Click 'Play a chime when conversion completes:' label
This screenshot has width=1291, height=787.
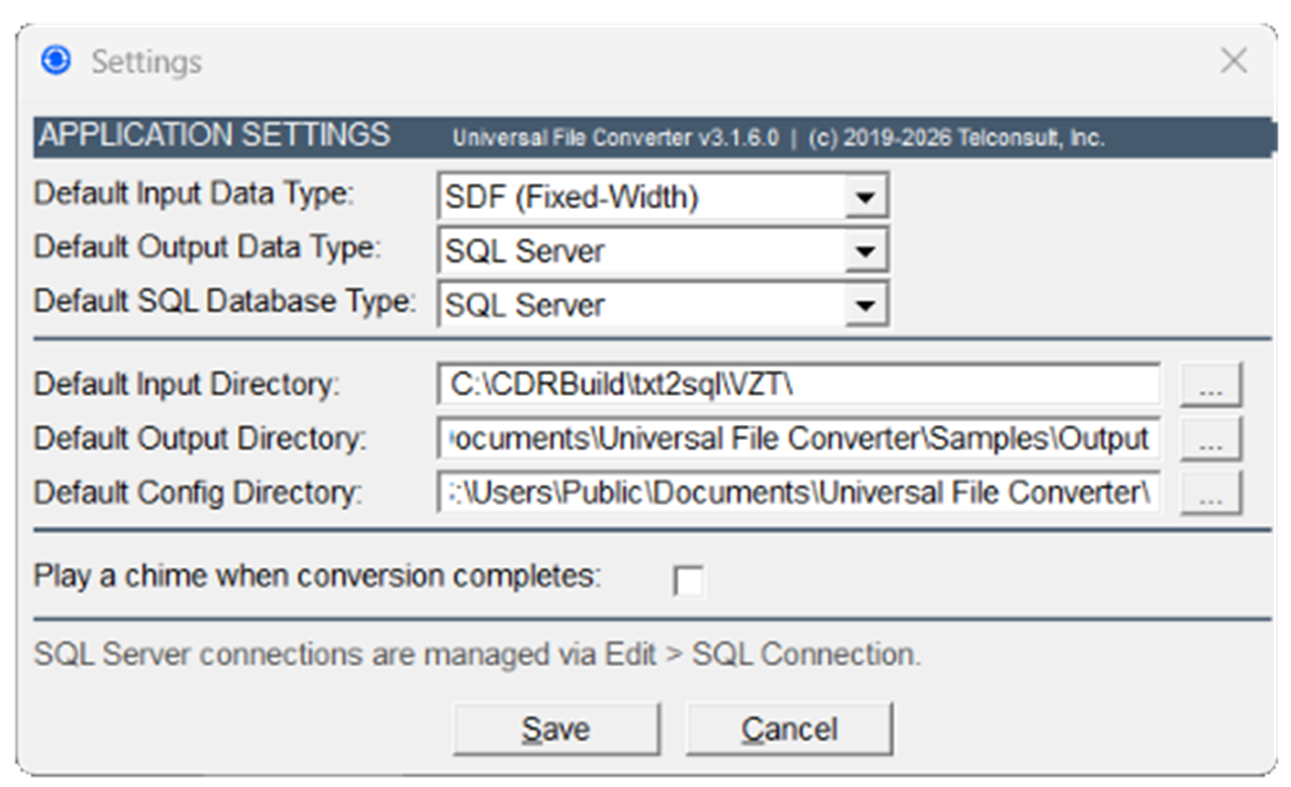pyautogui.click(x=318, y=577)
